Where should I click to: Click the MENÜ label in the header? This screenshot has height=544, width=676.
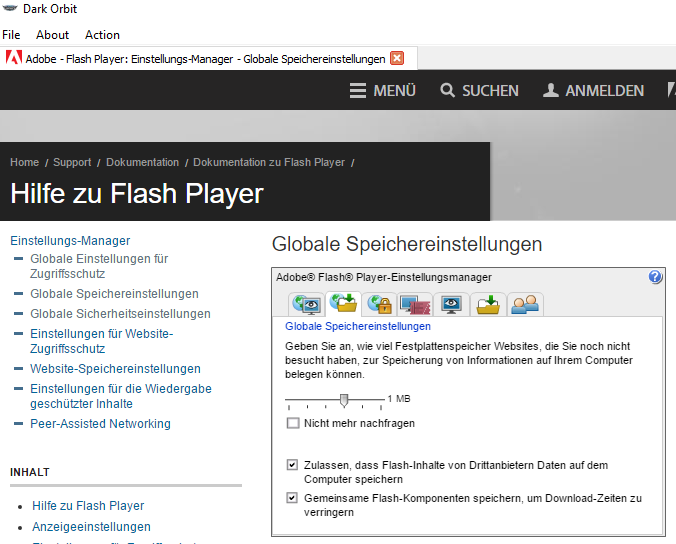pos(394,91)
